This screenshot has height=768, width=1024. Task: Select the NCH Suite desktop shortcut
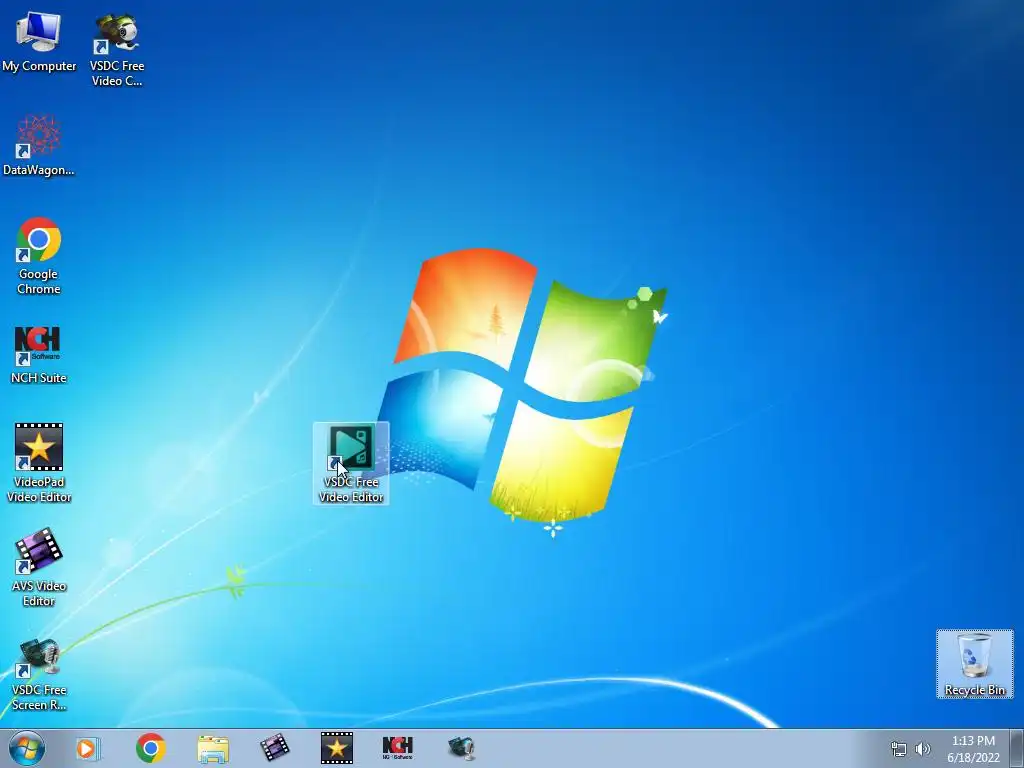pos(39,355)
